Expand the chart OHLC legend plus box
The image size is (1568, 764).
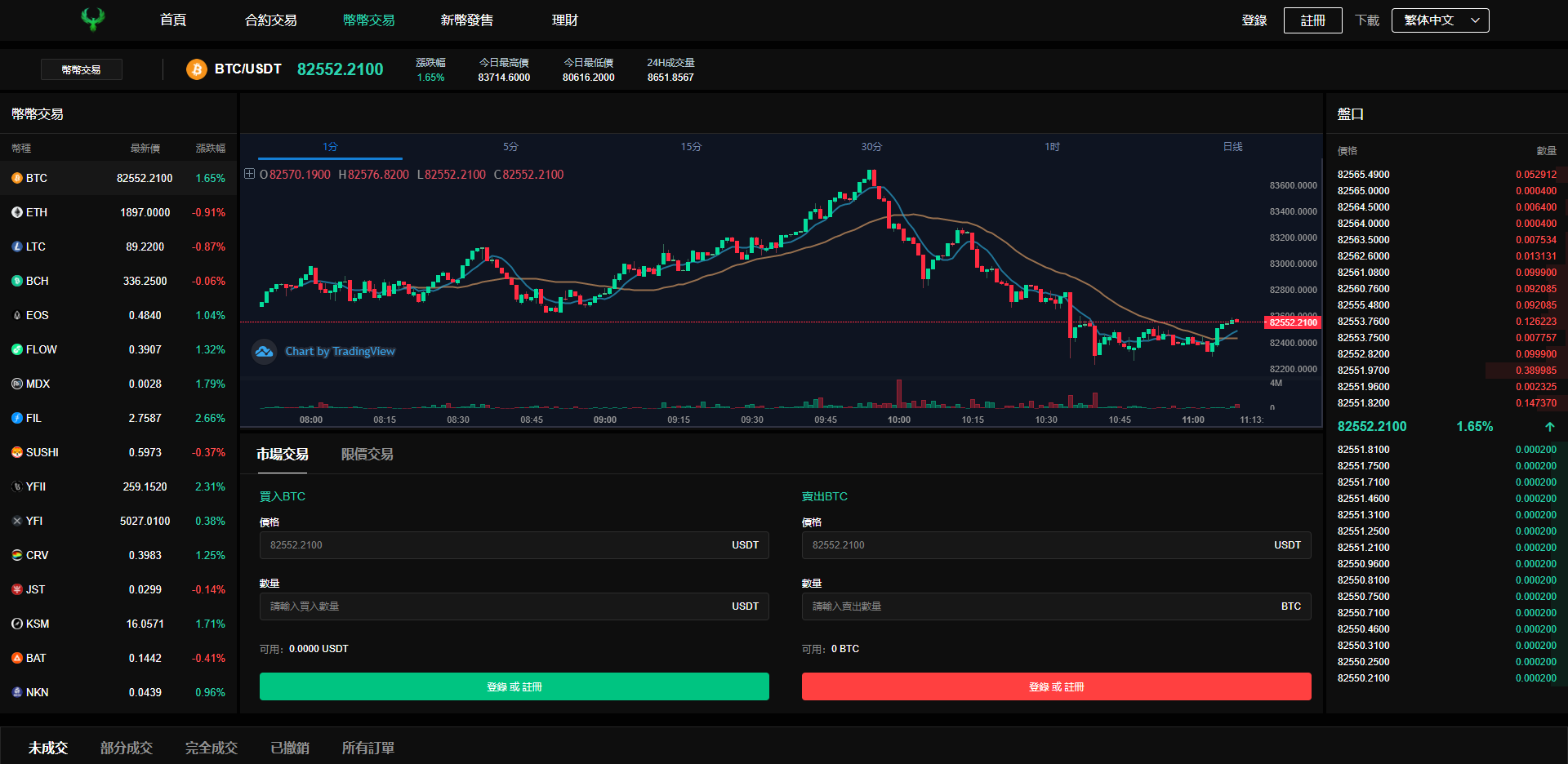(x=250, y=174)
